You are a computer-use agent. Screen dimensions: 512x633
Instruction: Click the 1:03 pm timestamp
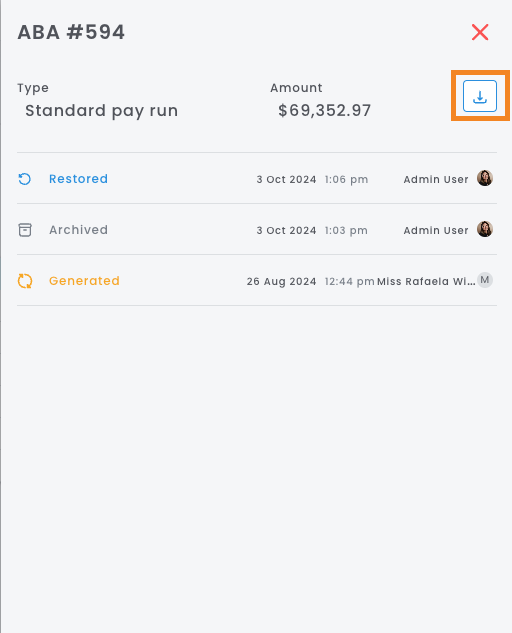[346, 231]
